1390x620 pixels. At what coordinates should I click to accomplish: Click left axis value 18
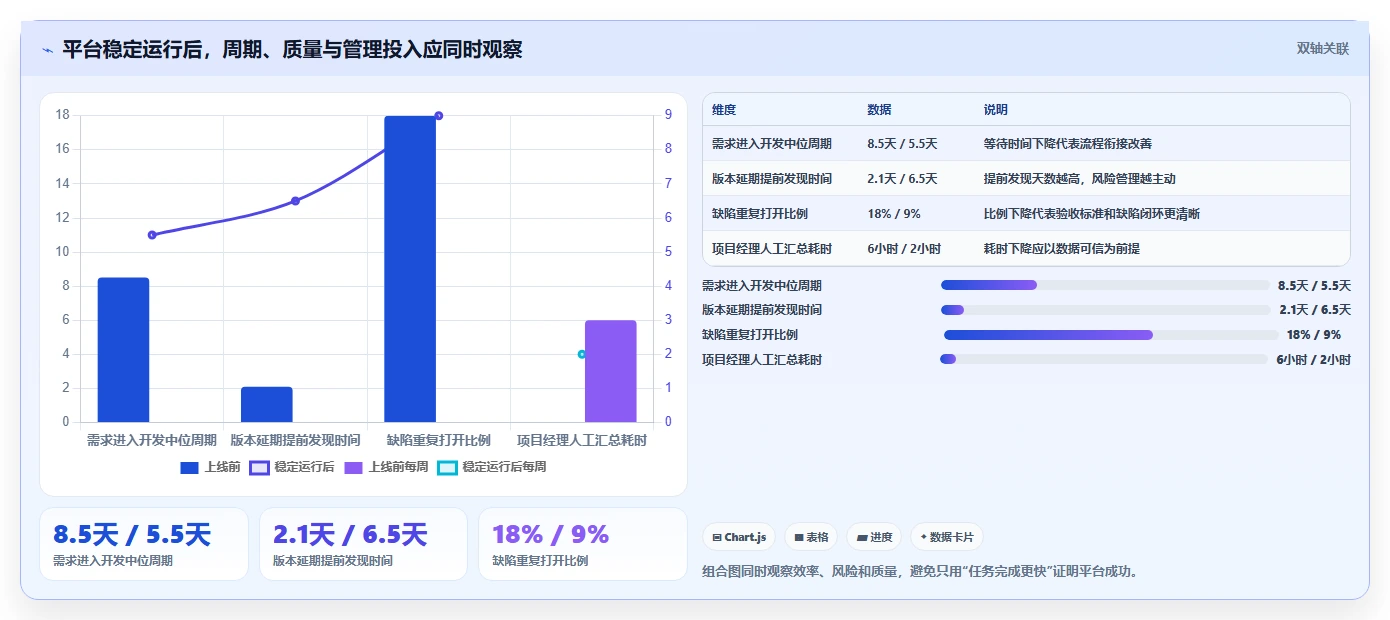[x=62, y=115]
